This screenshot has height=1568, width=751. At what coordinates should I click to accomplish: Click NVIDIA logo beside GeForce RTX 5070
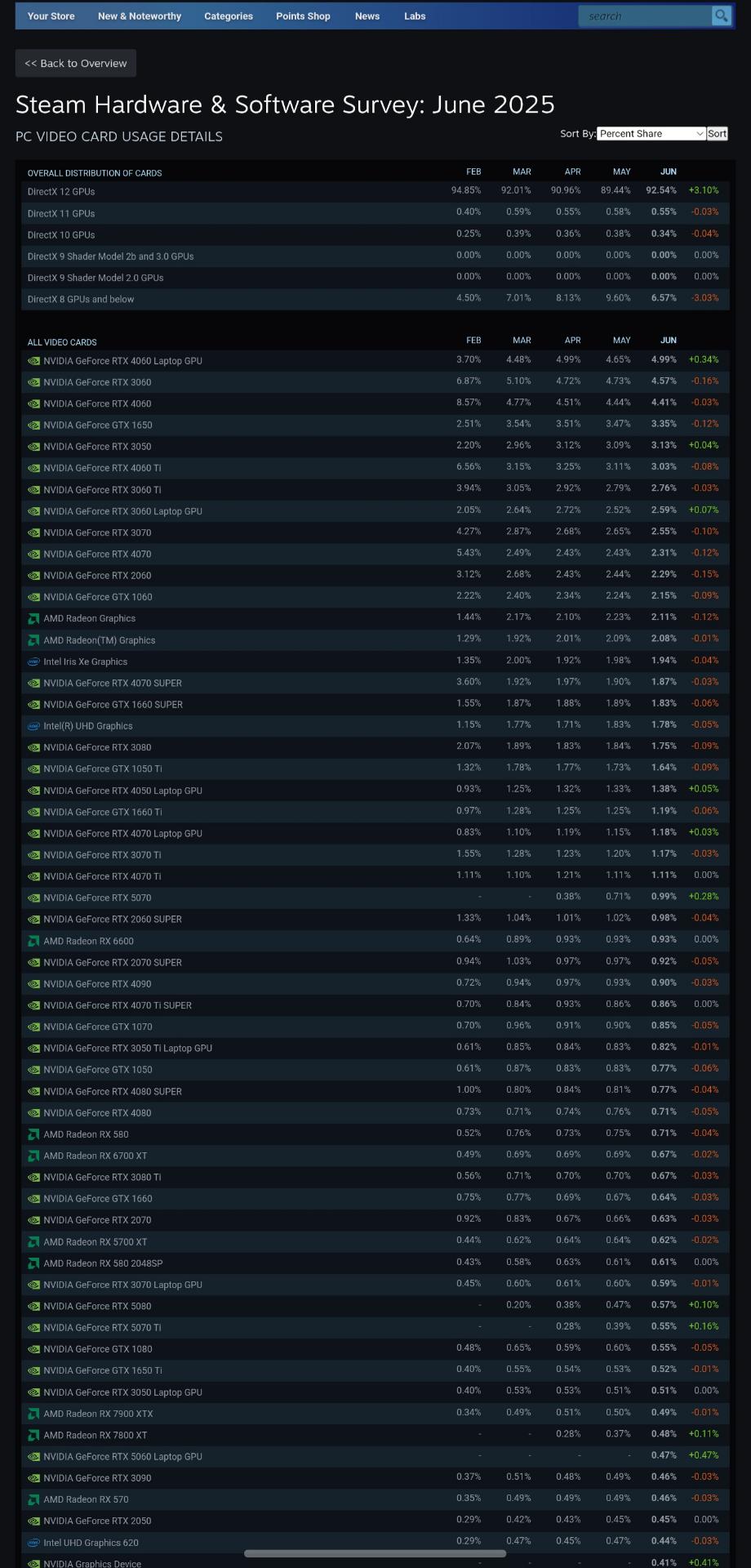click(x=33, y=898)
